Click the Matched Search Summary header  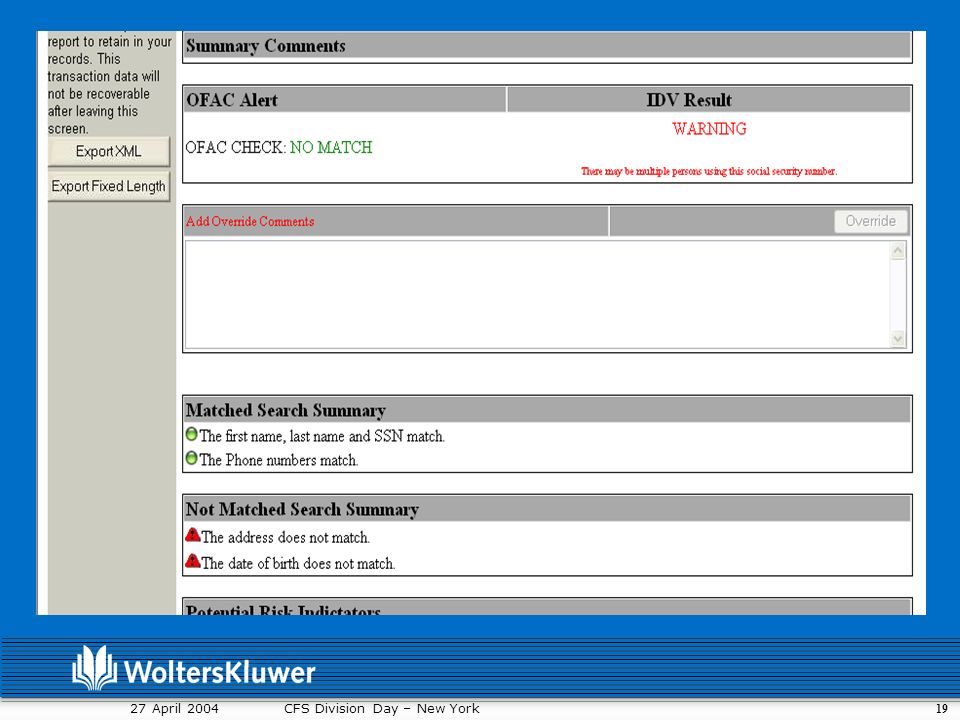pos(547,410)
